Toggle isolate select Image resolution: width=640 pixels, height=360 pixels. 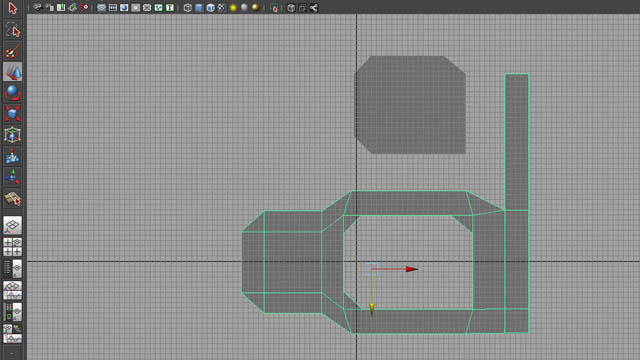point(274,7)
